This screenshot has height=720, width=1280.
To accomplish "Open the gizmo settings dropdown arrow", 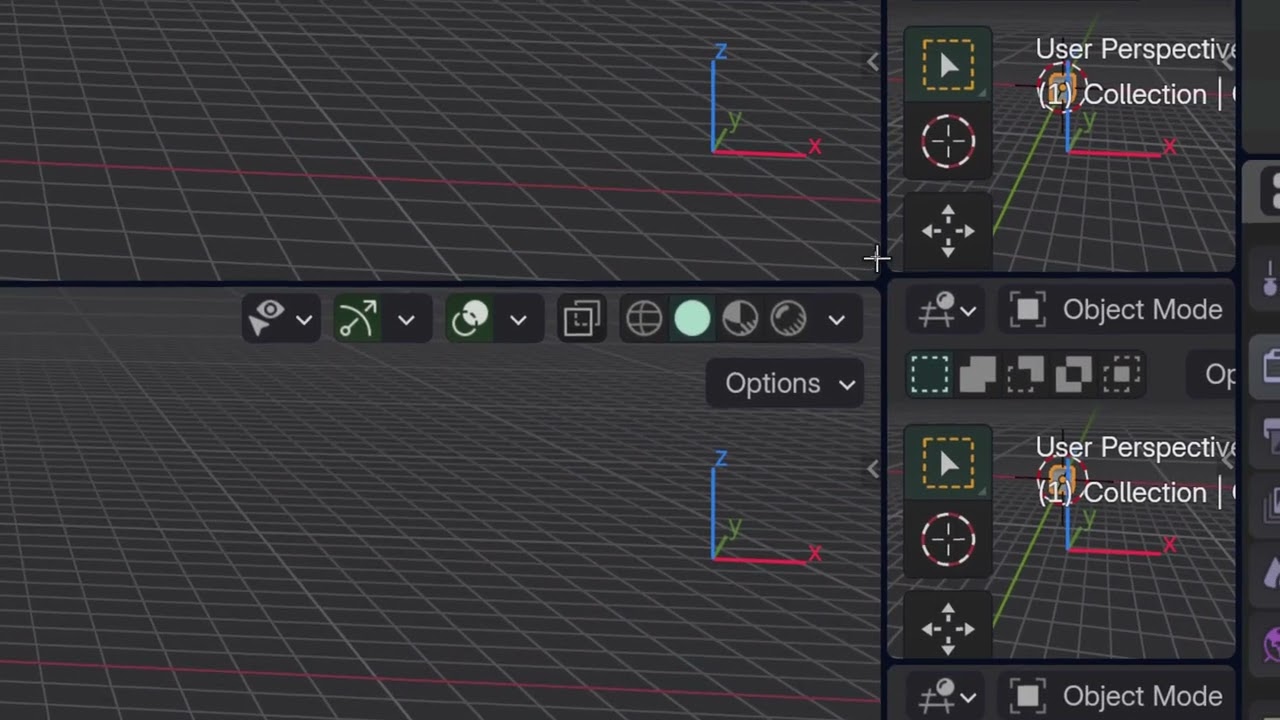I will tap(406, 320).
